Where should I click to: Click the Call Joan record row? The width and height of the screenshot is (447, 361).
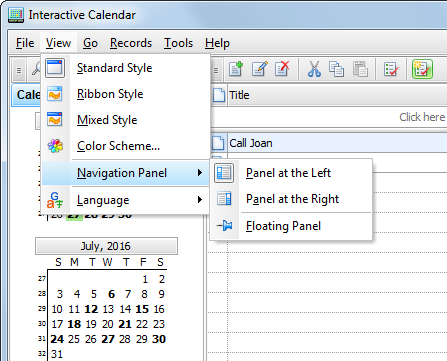(x=329, y=143)
